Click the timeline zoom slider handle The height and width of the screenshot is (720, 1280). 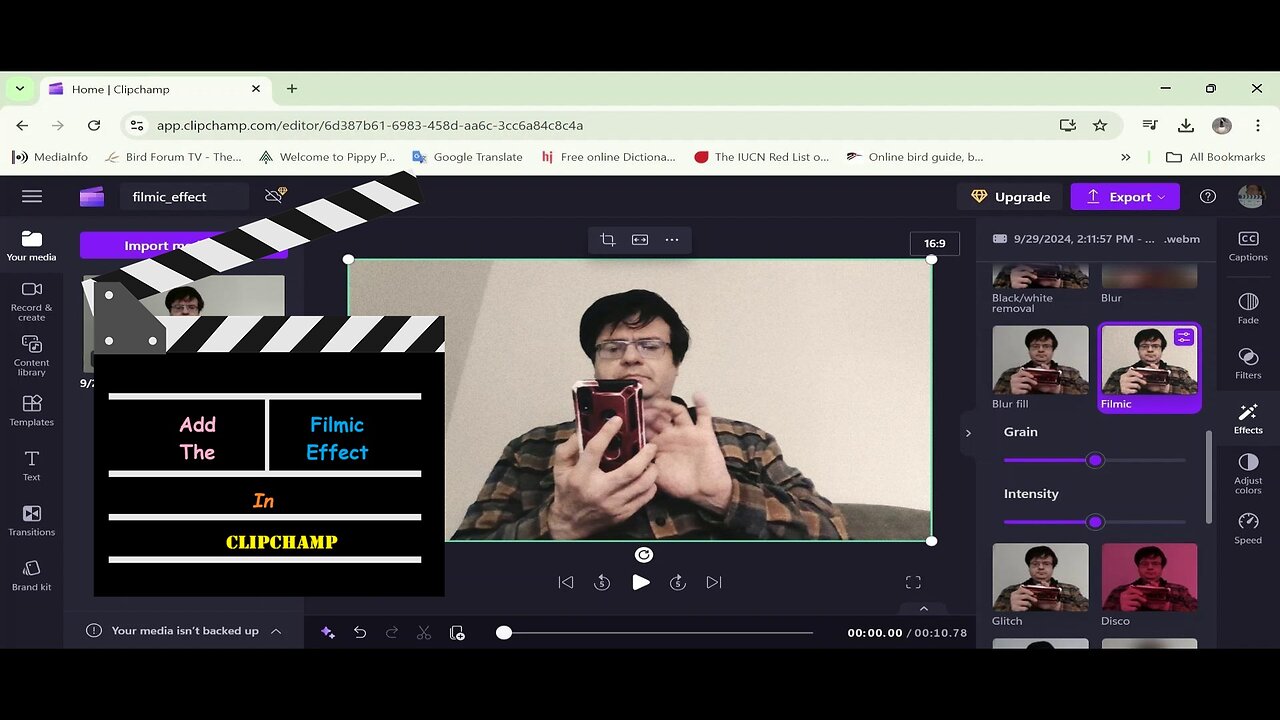[504, 632]
